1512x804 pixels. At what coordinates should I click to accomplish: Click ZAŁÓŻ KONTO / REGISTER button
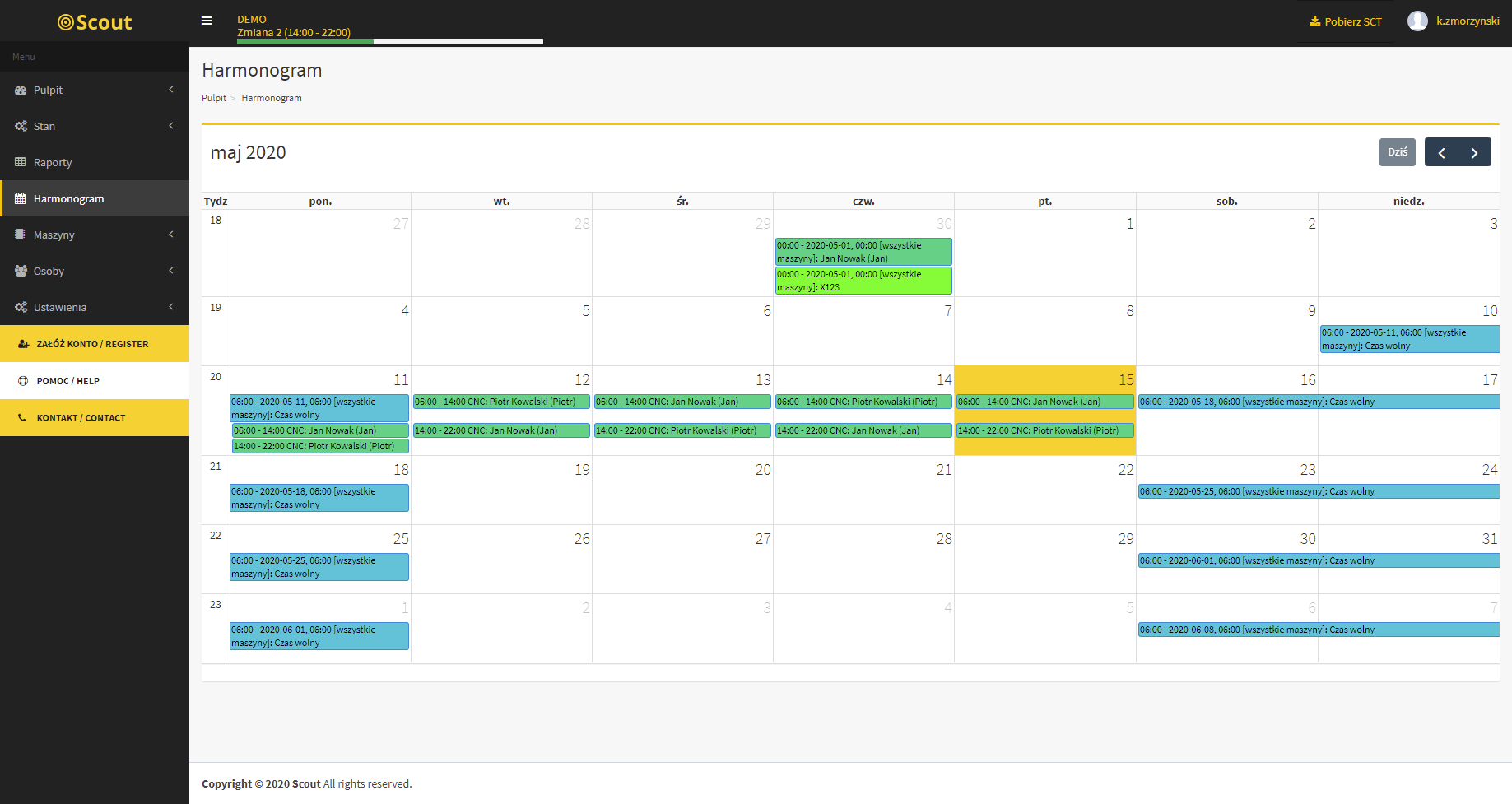point(95,344)
